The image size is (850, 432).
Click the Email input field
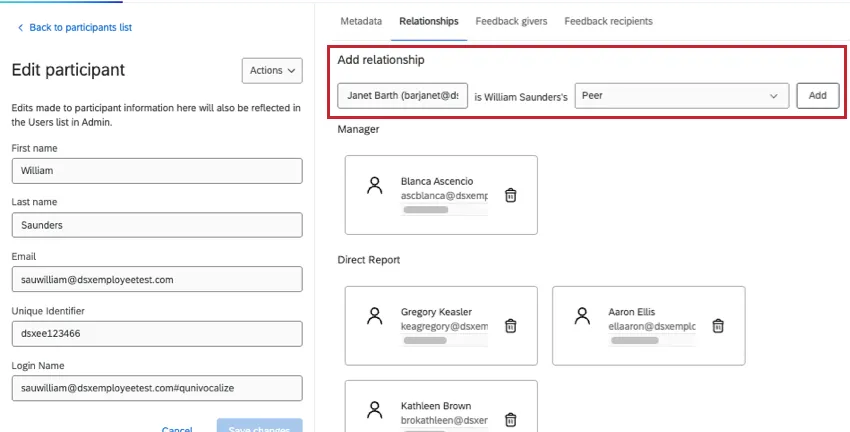point(157,279)
